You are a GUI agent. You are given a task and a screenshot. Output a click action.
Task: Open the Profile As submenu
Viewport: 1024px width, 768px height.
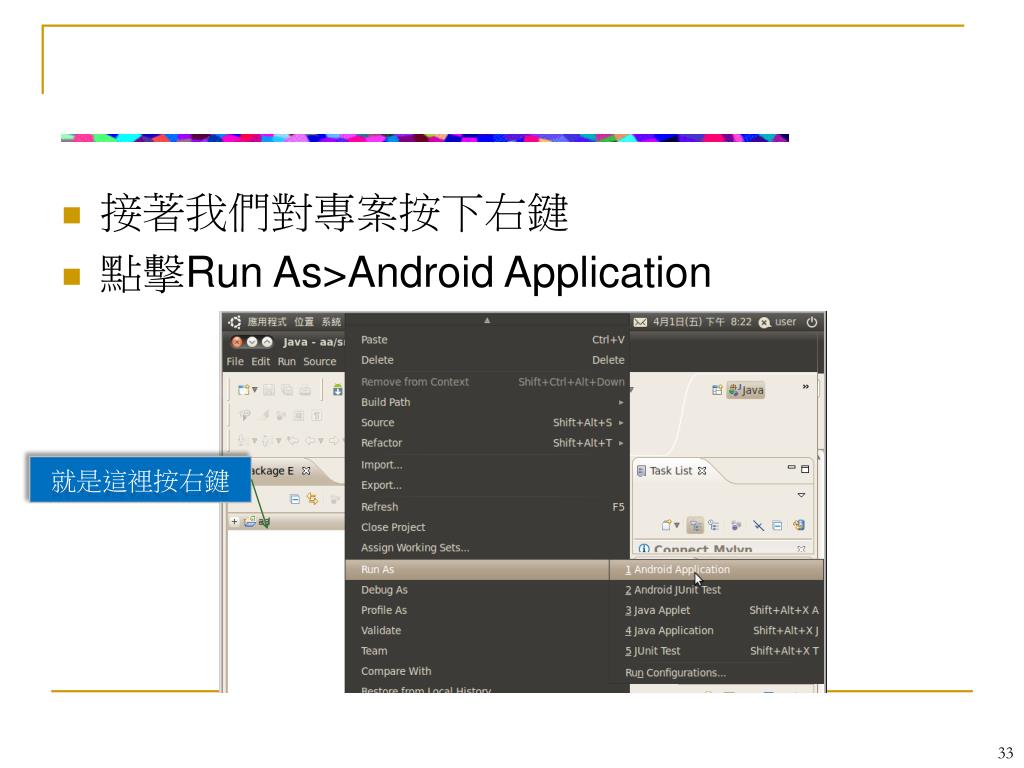tap(477, 610)
